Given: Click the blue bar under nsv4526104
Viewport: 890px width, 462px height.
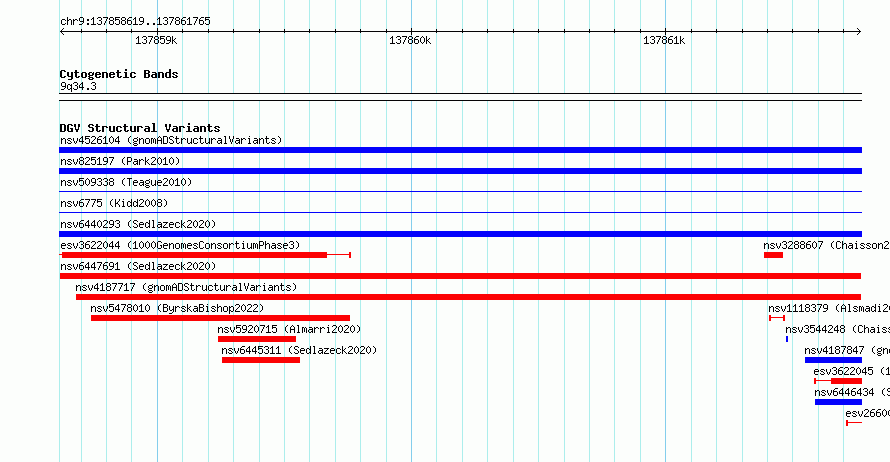Looking at the screenshot, I should [x=460, y=150].
